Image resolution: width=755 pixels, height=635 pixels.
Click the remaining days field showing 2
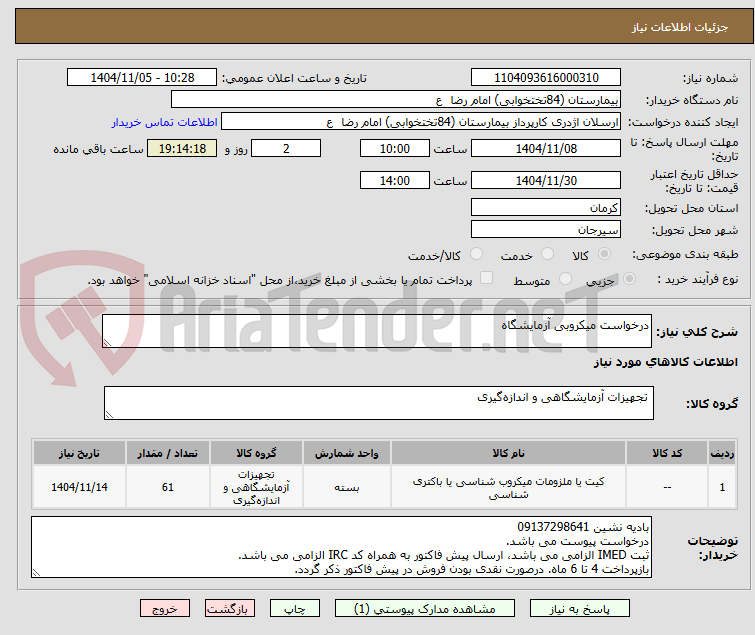[286, 148]
